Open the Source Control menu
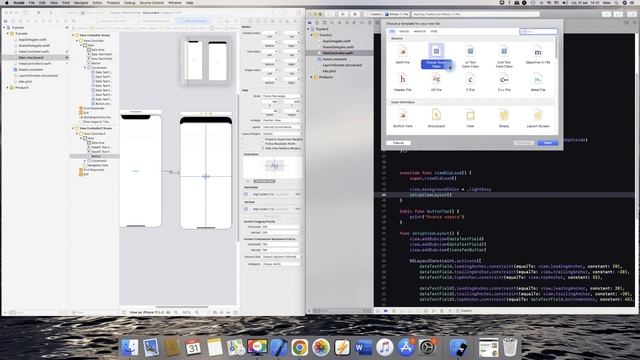The height and width of the screenshot is (360, 640). pyautogui.click(x=151, y=3)
